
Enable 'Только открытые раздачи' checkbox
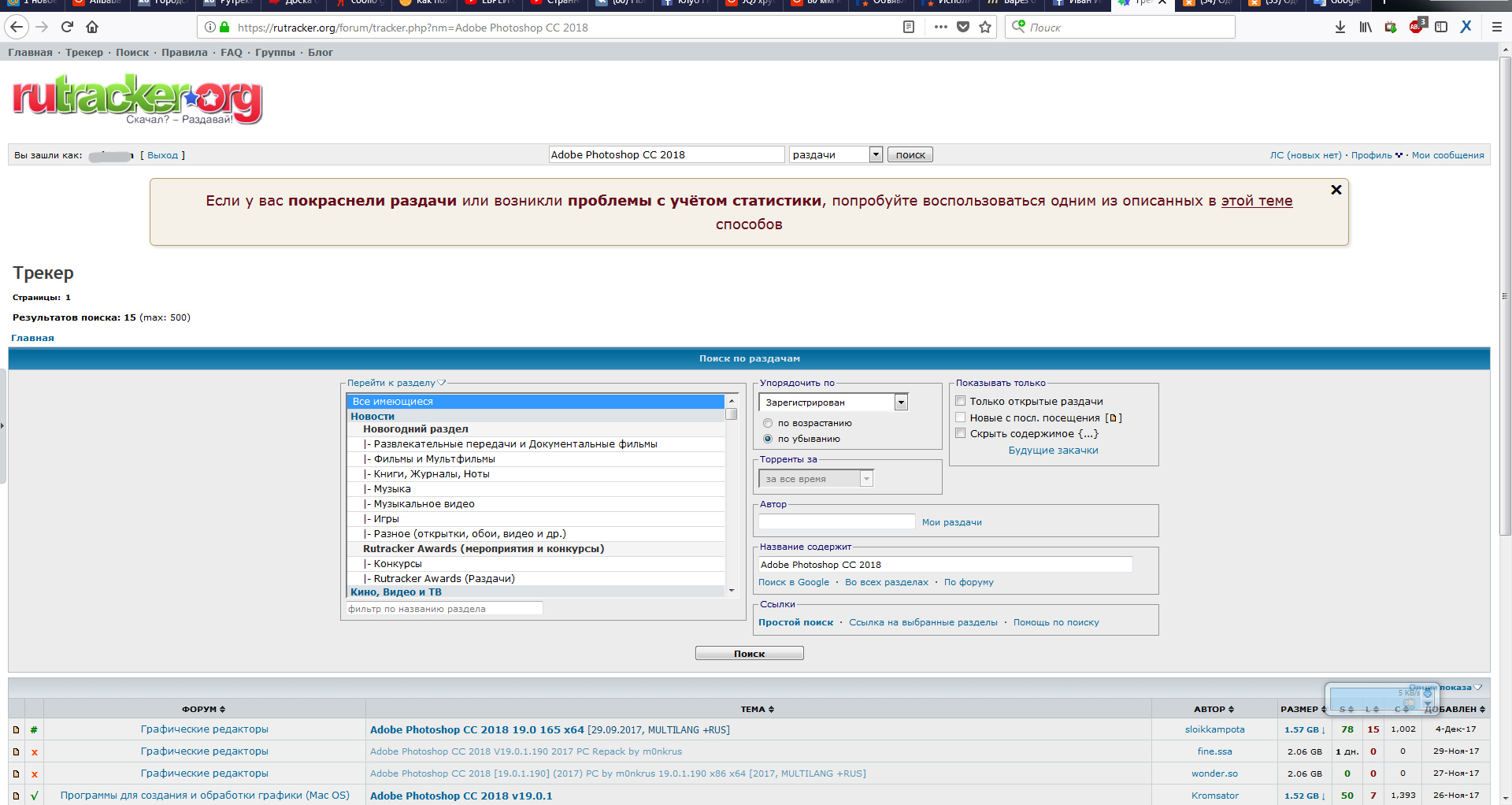click(960, 401)
